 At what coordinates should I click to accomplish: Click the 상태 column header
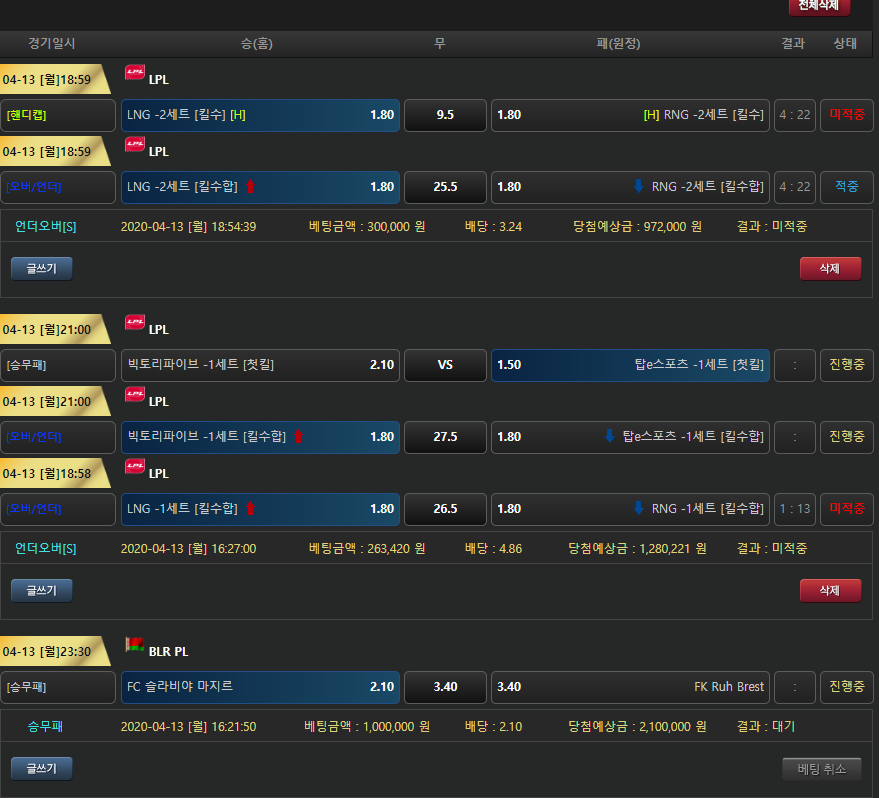[x=845, y=44]
